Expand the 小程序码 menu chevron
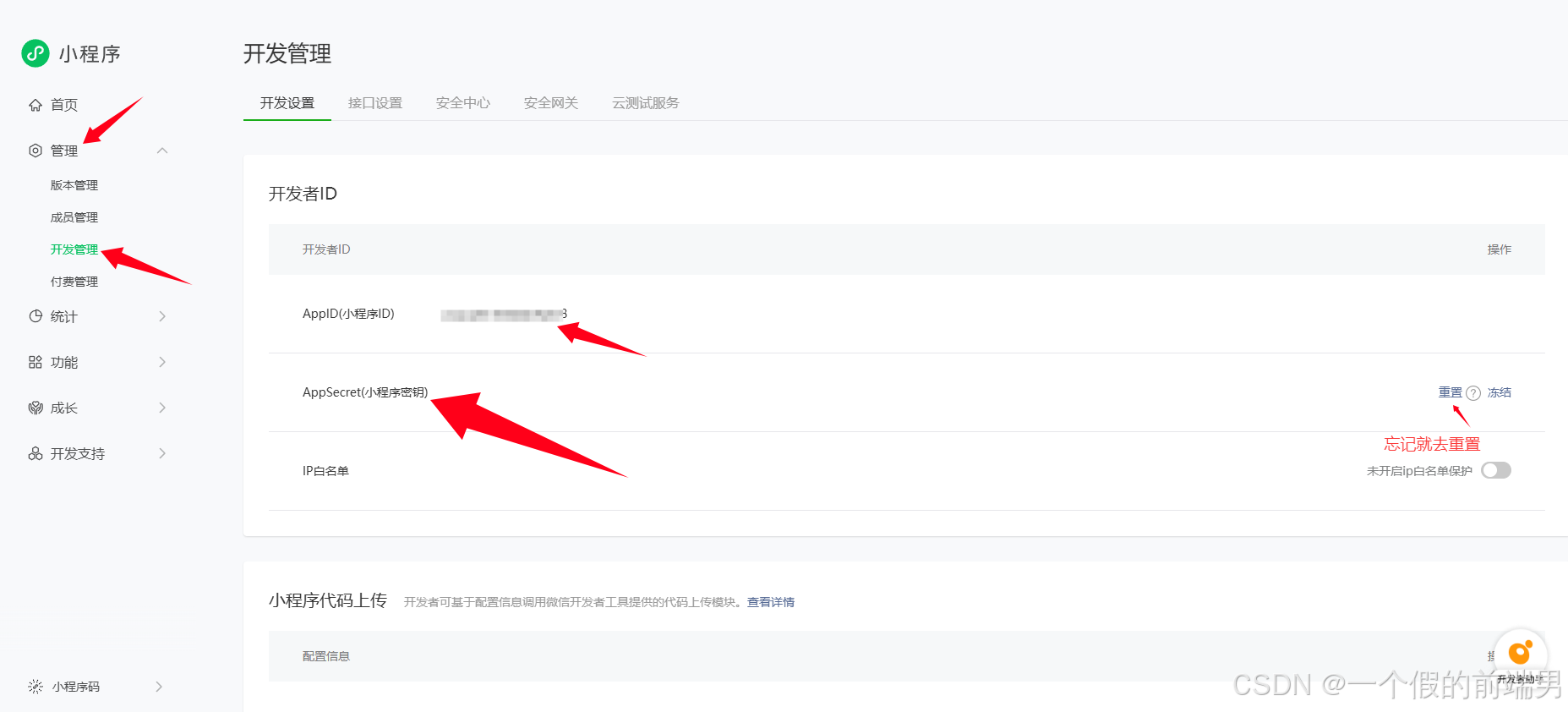Viewport: 1568px width, 712px height. point(159,687)
